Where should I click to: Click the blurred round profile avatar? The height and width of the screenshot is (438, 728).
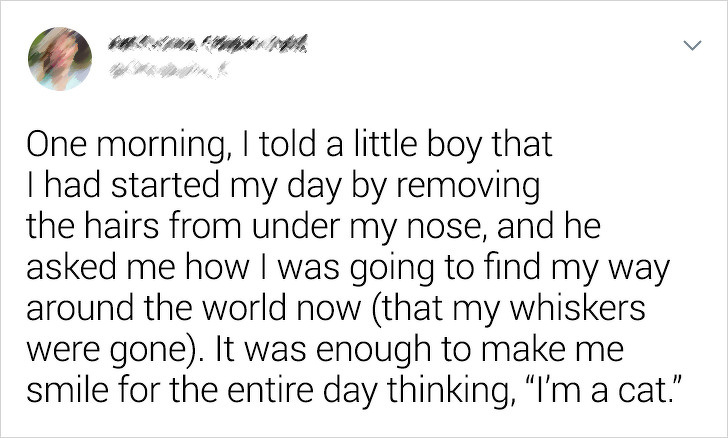point(60,59)
